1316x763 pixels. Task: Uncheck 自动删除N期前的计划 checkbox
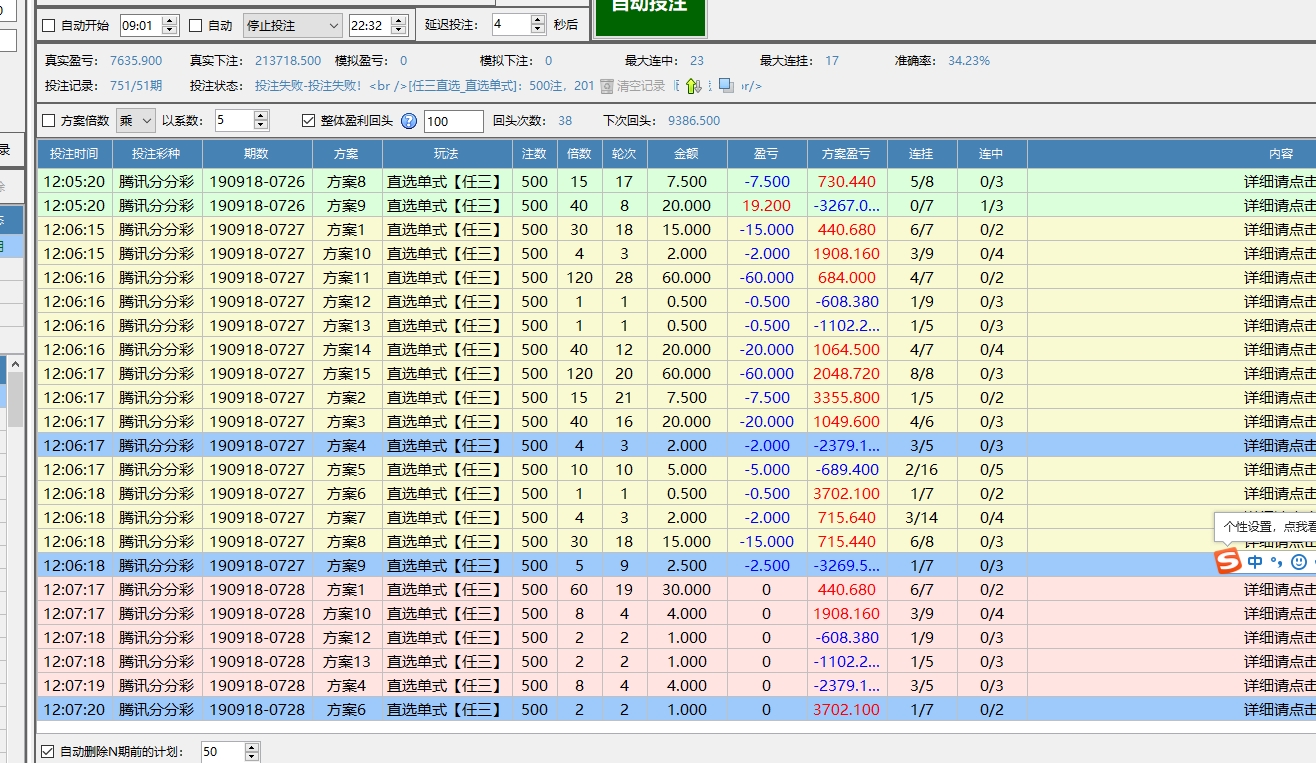(48, 751)
